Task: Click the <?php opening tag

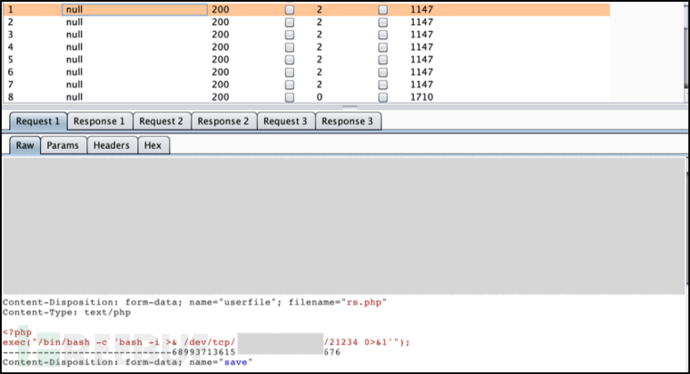Action: (x=17, y=332)
